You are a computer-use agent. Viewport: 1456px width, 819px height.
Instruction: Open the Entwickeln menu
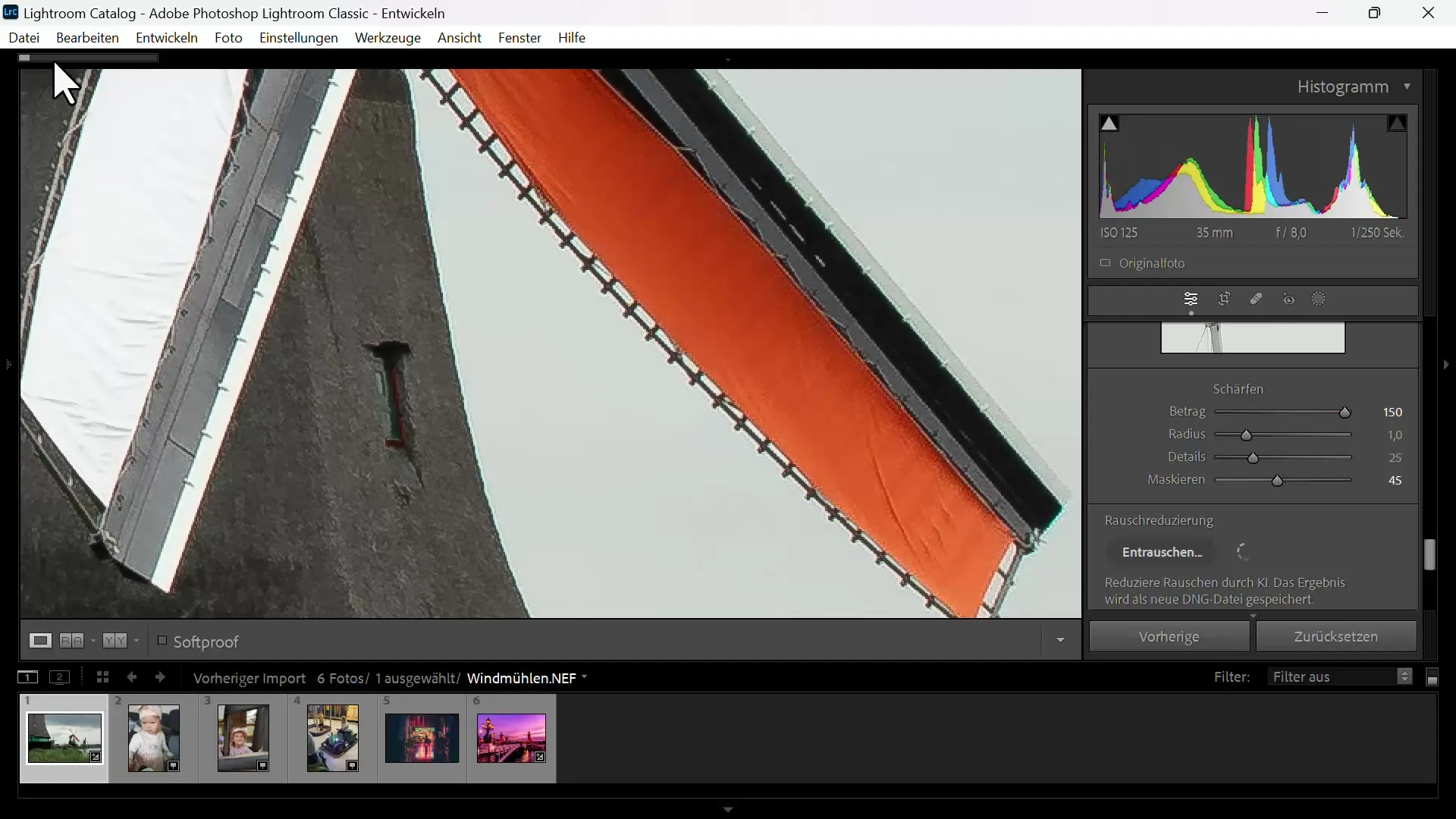tap(167, 38)
